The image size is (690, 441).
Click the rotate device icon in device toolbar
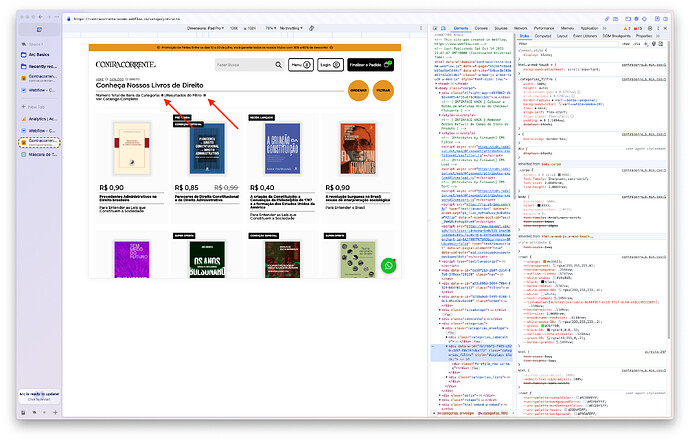[312, 28]
